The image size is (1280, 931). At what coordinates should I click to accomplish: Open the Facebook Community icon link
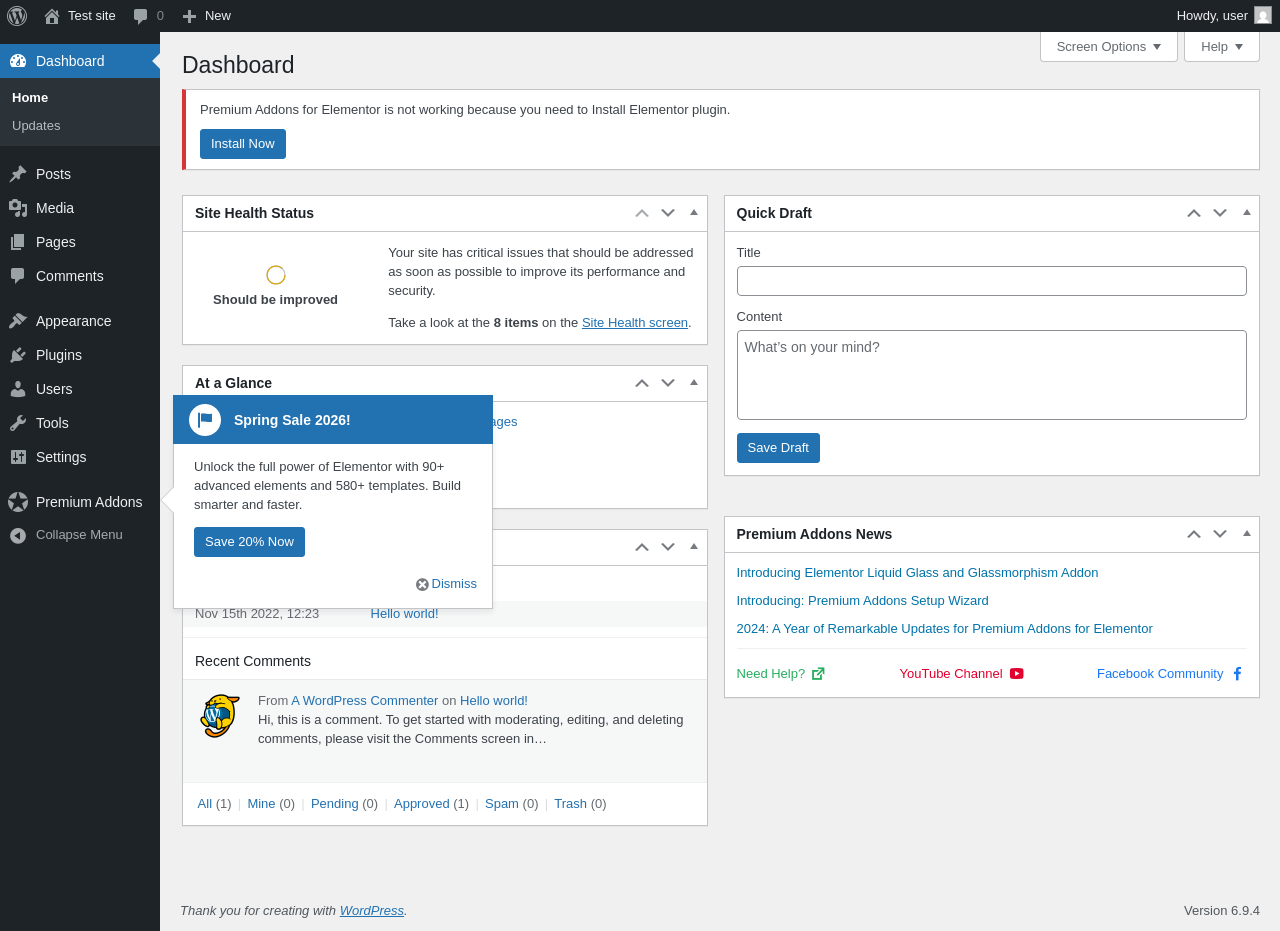(1237, 674)
